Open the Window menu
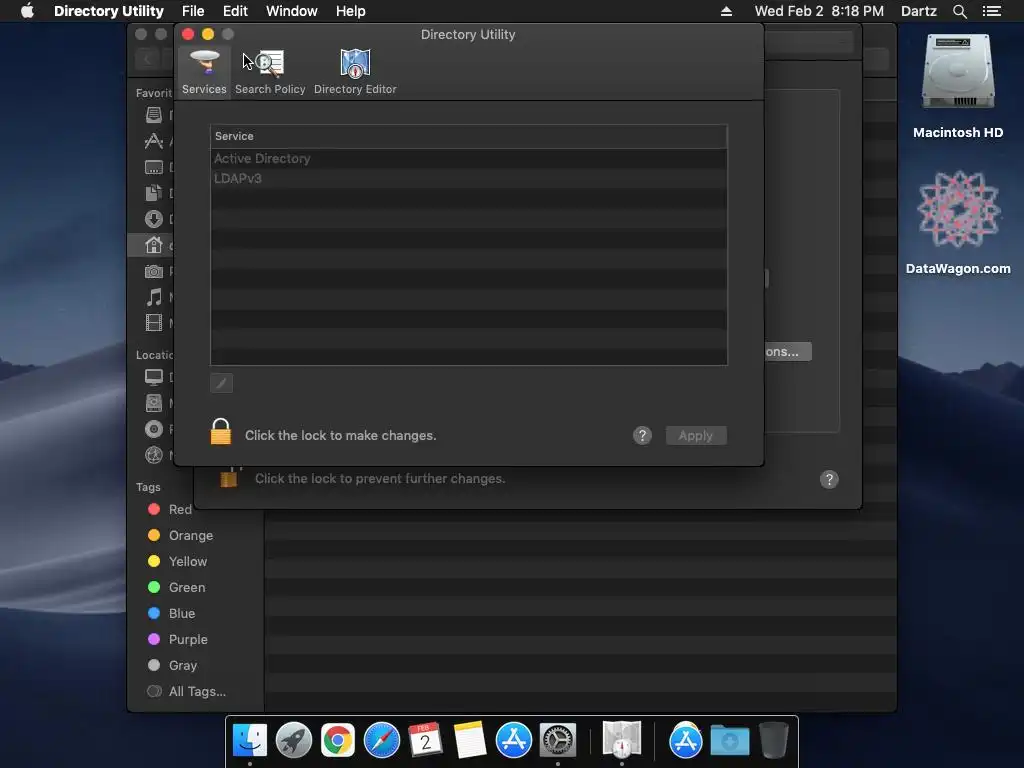1024x768 pixels. click(x=291, y=11)
